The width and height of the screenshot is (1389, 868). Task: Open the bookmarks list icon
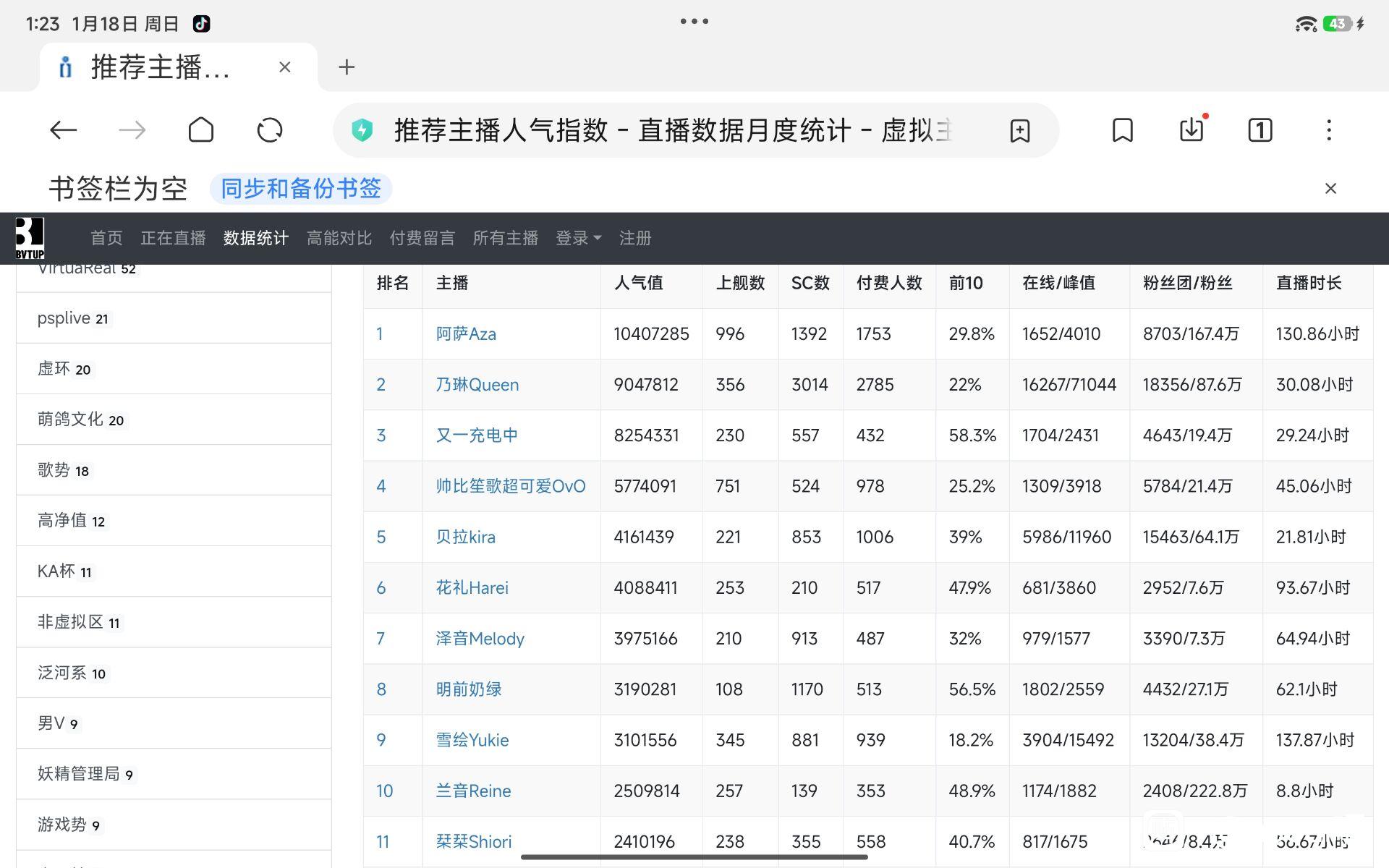(1122, 130)
